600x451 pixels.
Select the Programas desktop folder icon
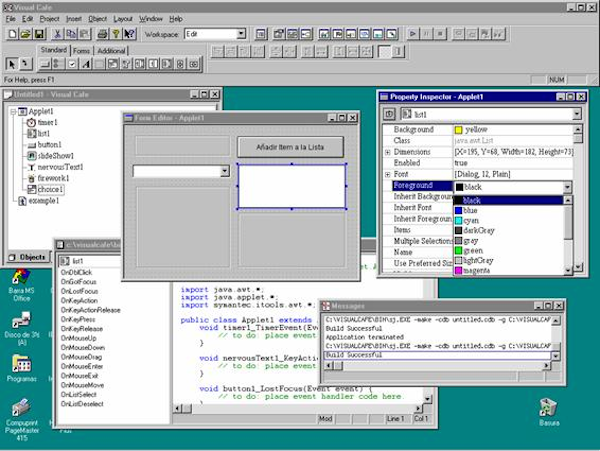[x=21, y=368]
